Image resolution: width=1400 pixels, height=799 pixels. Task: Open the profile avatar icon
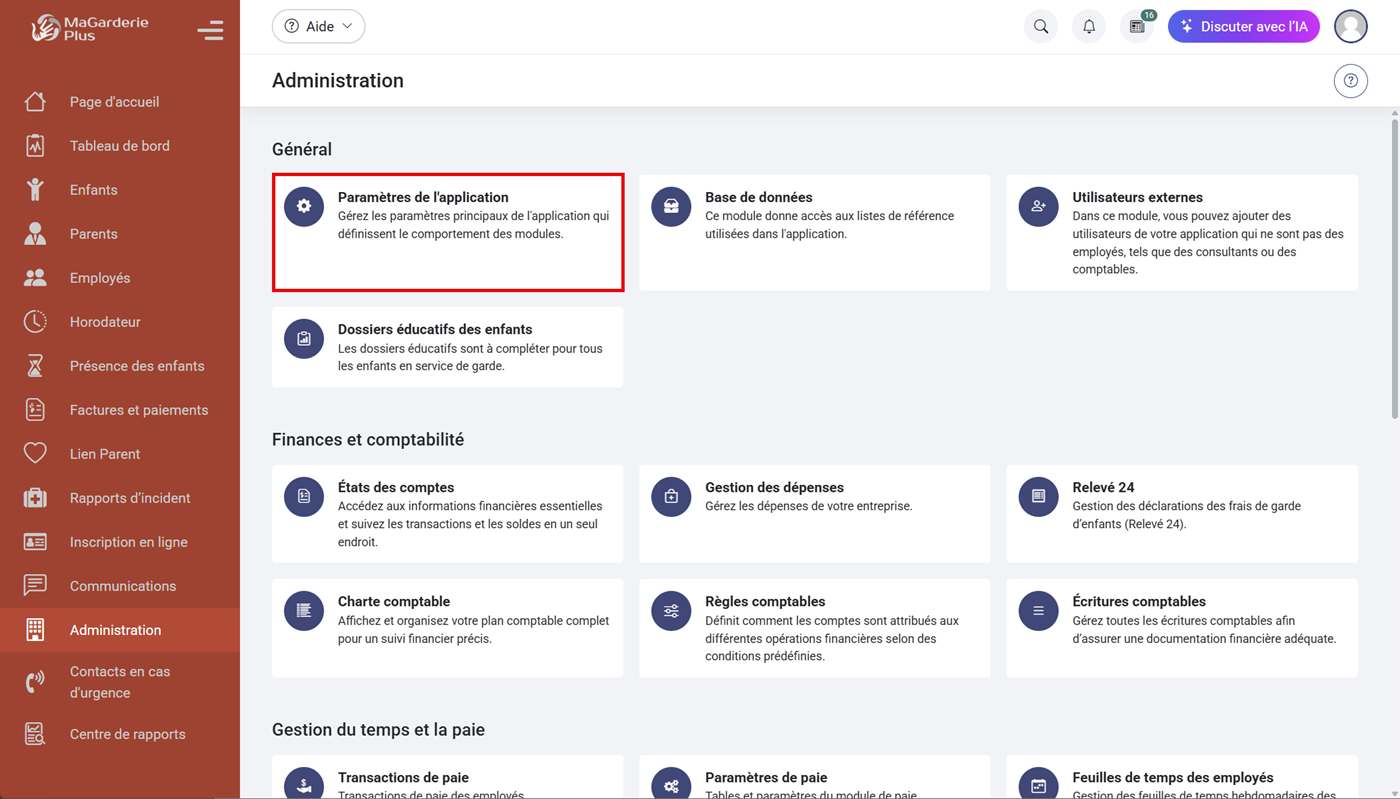coord(1351,26)
